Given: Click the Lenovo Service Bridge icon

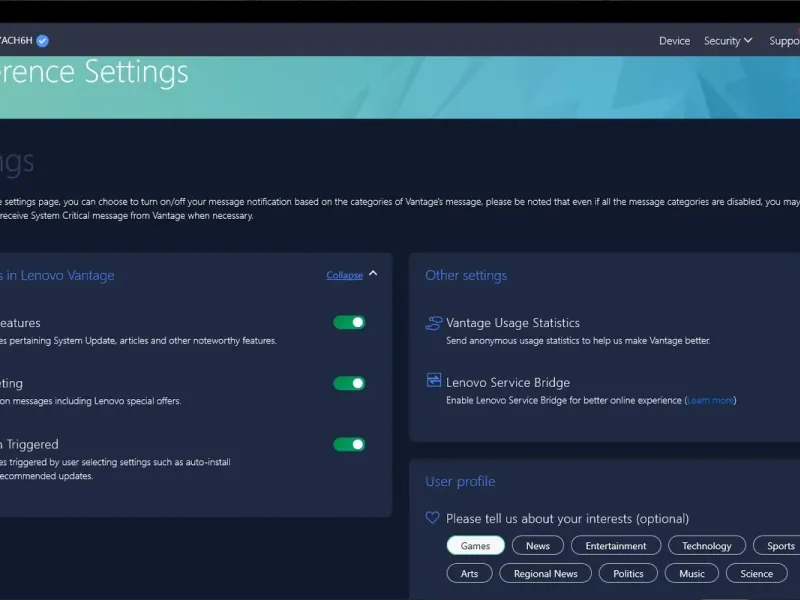Looking at the screenshot, I should tap(434, 380).
